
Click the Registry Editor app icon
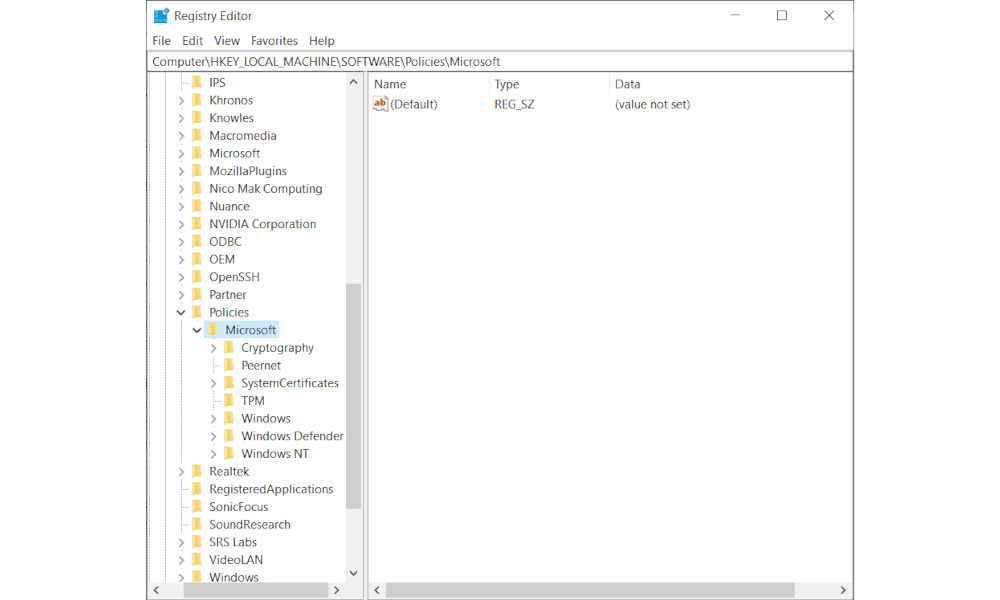161,15
